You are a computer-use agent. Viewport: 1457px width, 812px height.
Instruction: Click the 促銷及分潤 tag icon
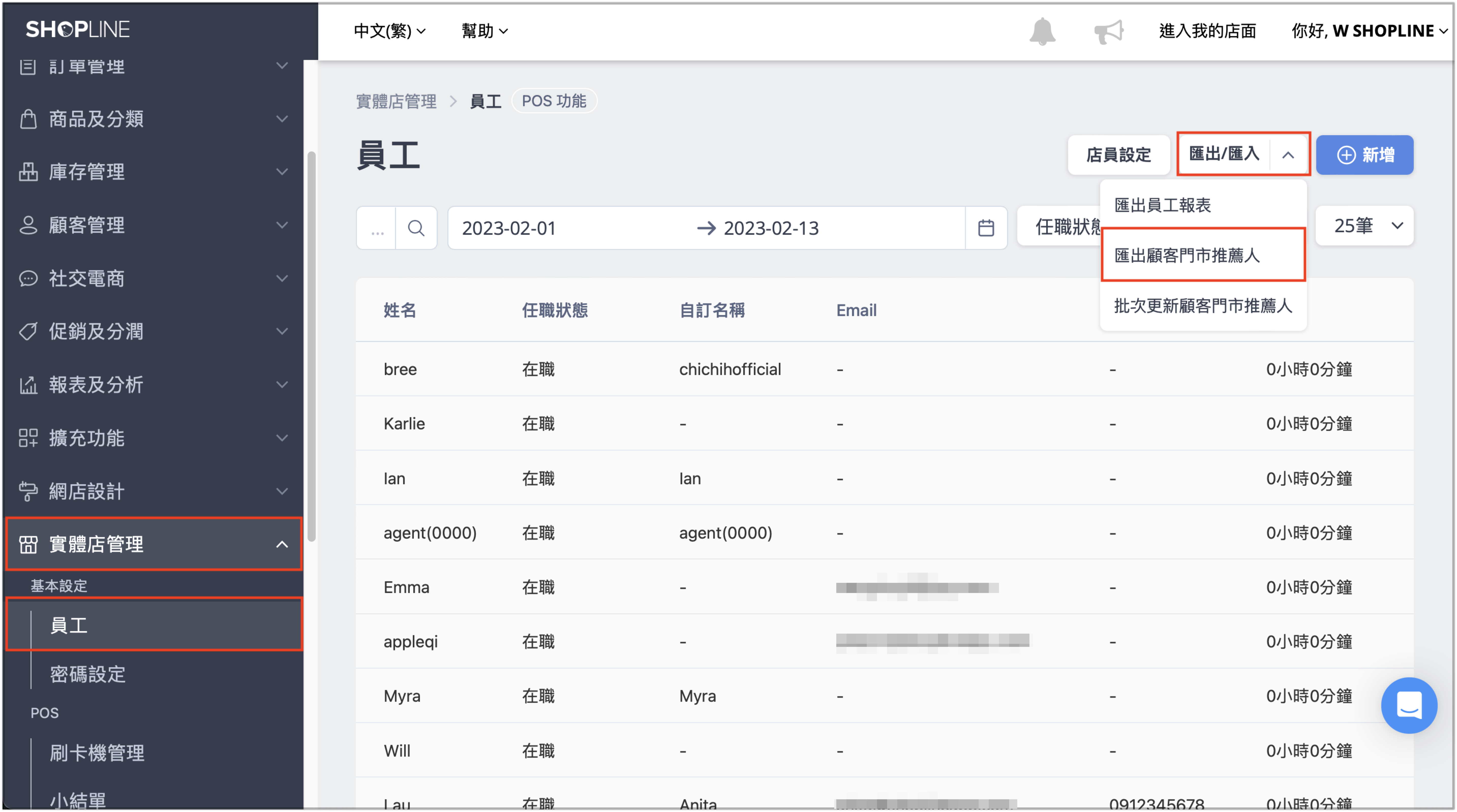click(28, 331)
